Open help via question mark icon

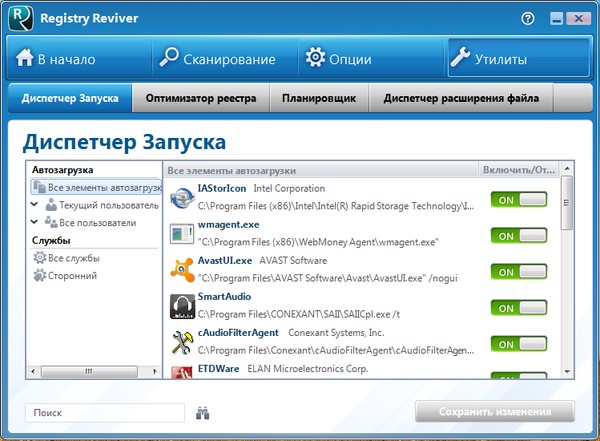tap(527, 18)
